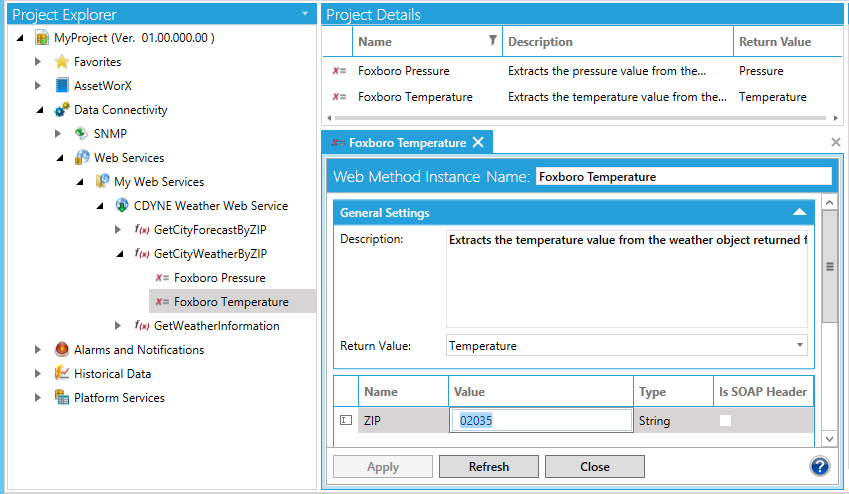849x494 pixels.
Task: Open help via the question mark icon
Action: tap(820, 466)
